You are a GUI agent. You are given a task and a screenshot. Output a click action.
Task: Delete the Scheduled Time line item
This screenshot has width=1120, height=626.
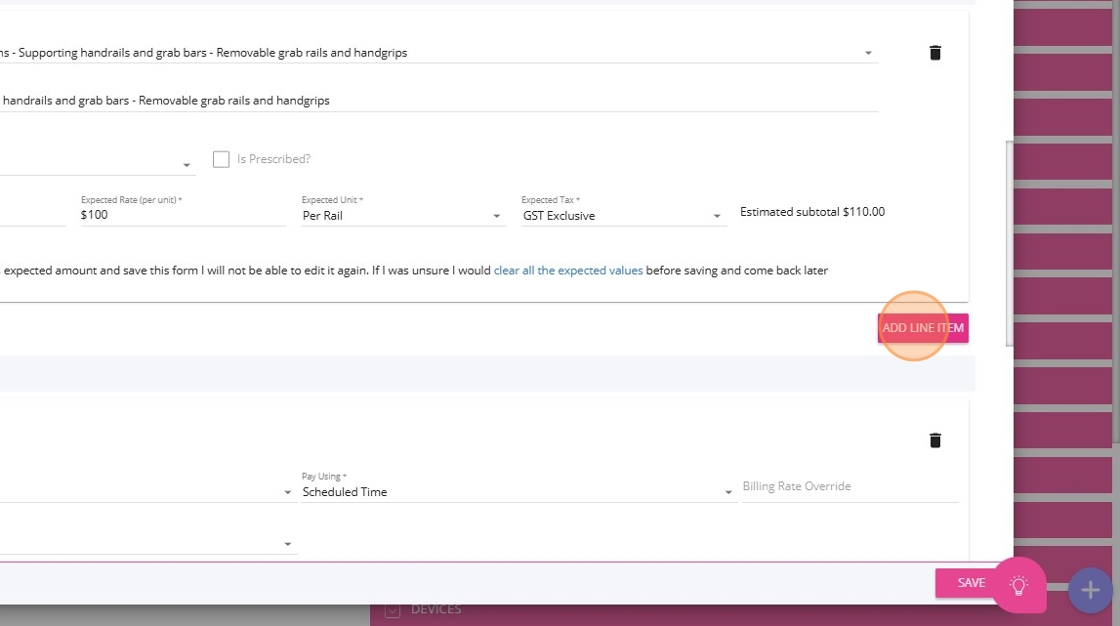(934, 440)
